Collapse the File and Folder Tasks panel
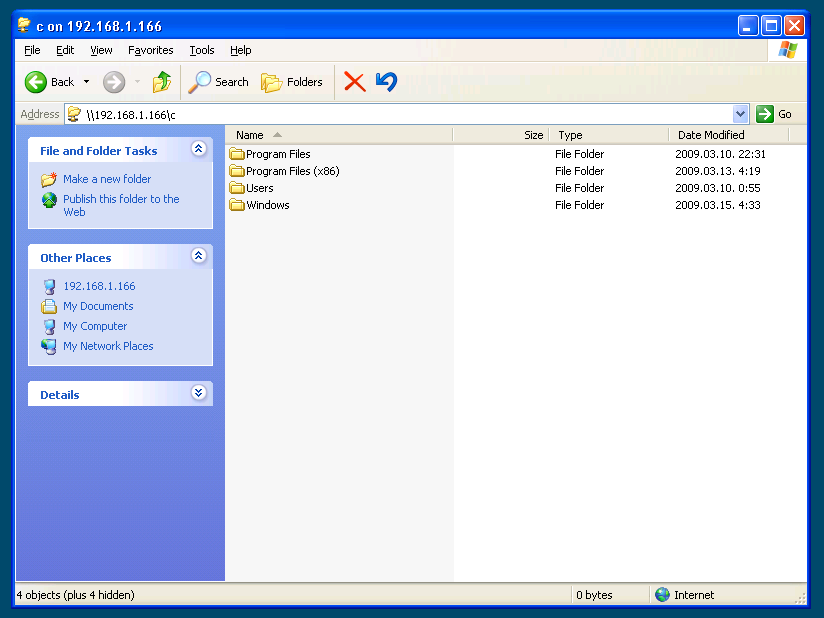824x618 pixels. point(199,149)
